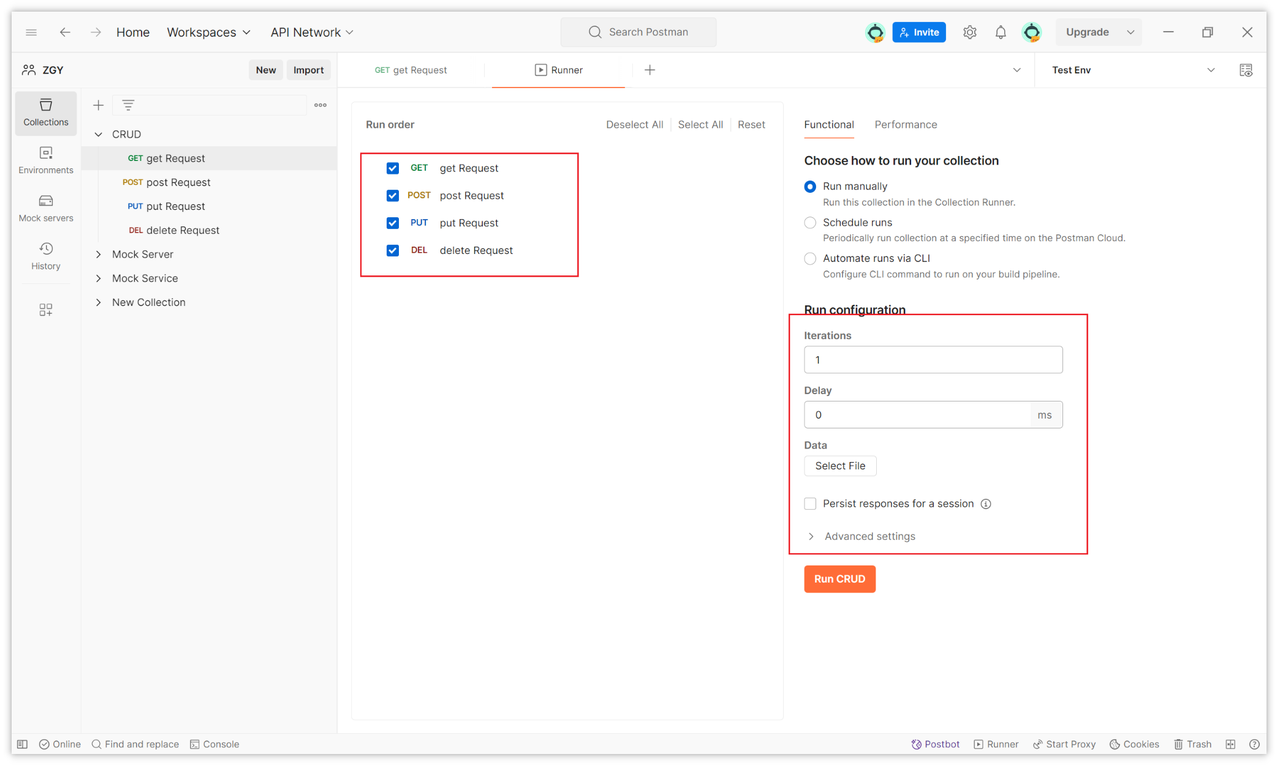Image resolution: width=1280 pixels, height=765 pixels.
Task: Open the environment quick look icon
Action: click(1246, 70)
